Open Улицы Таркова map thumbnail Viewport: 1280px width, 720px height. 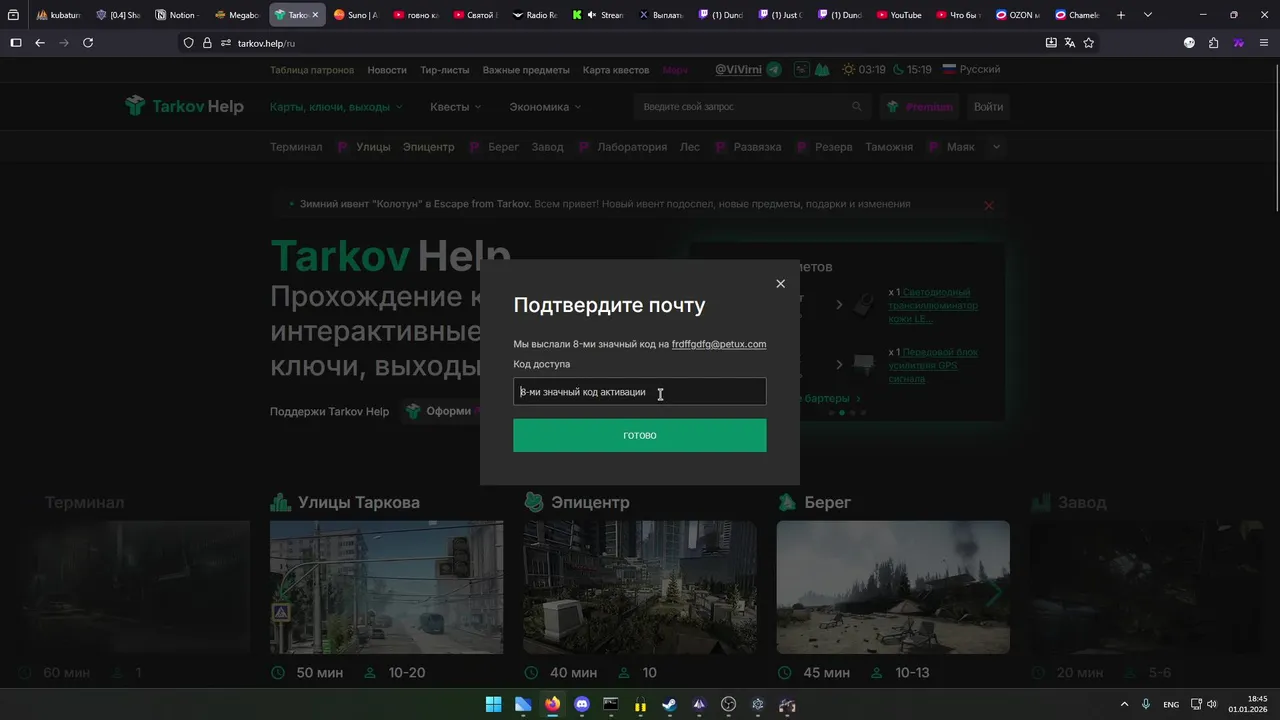[386, 587]
